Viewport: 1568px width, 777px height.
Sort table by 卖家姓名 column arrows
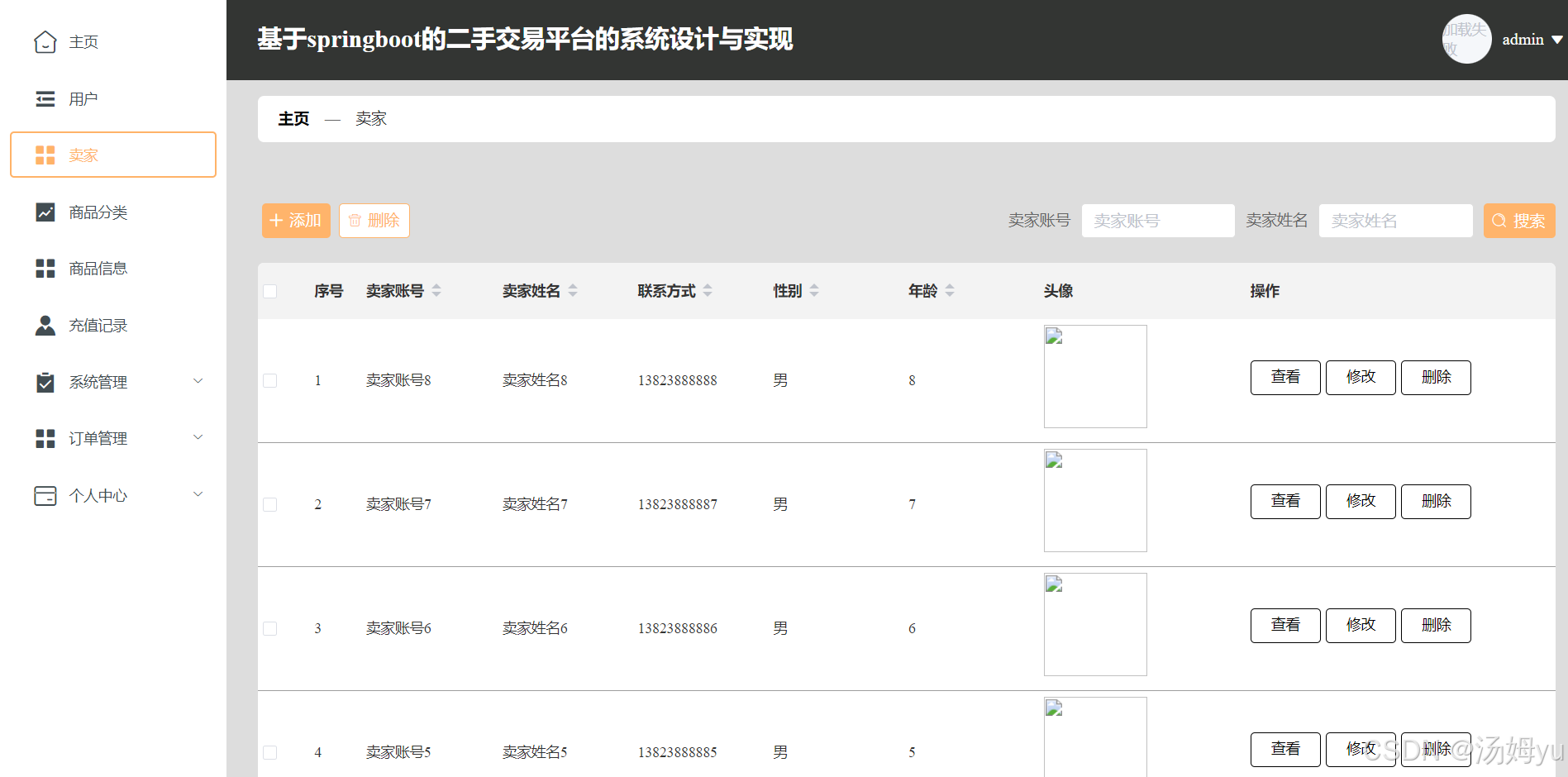[573, 291]
